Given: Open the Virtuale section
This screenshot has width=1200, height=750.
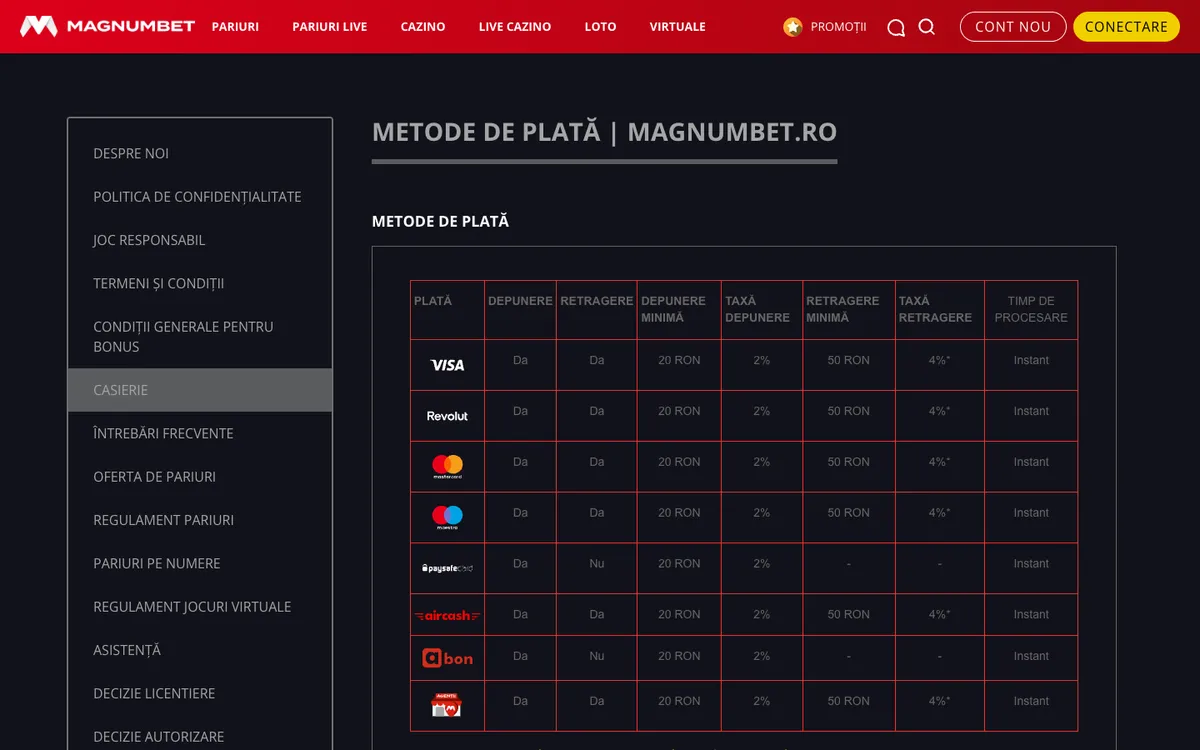Looking at the screenshot, I should (677, 27).
